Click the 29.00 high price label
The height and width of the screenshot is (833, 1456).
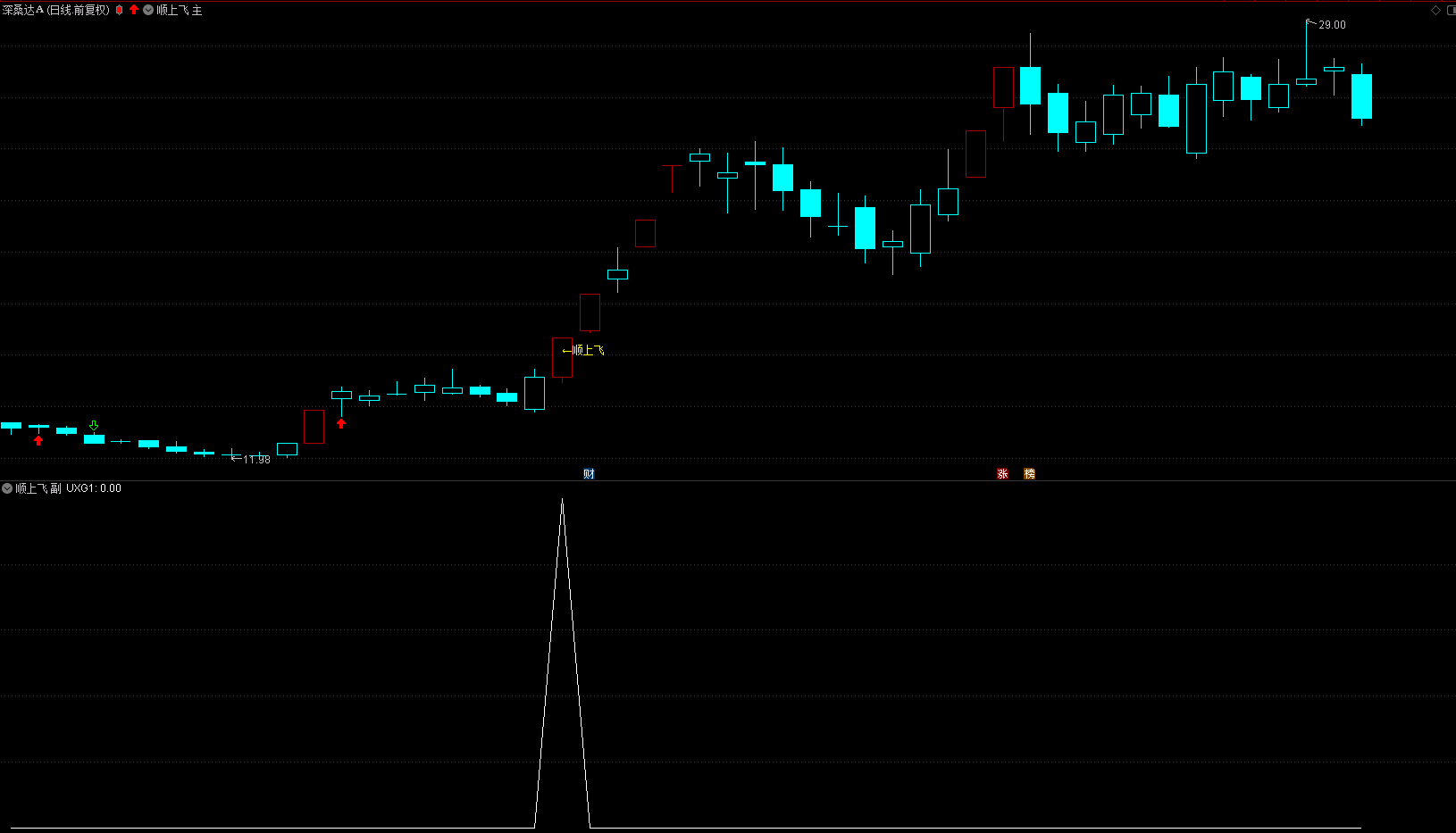tap(1332, 25)
